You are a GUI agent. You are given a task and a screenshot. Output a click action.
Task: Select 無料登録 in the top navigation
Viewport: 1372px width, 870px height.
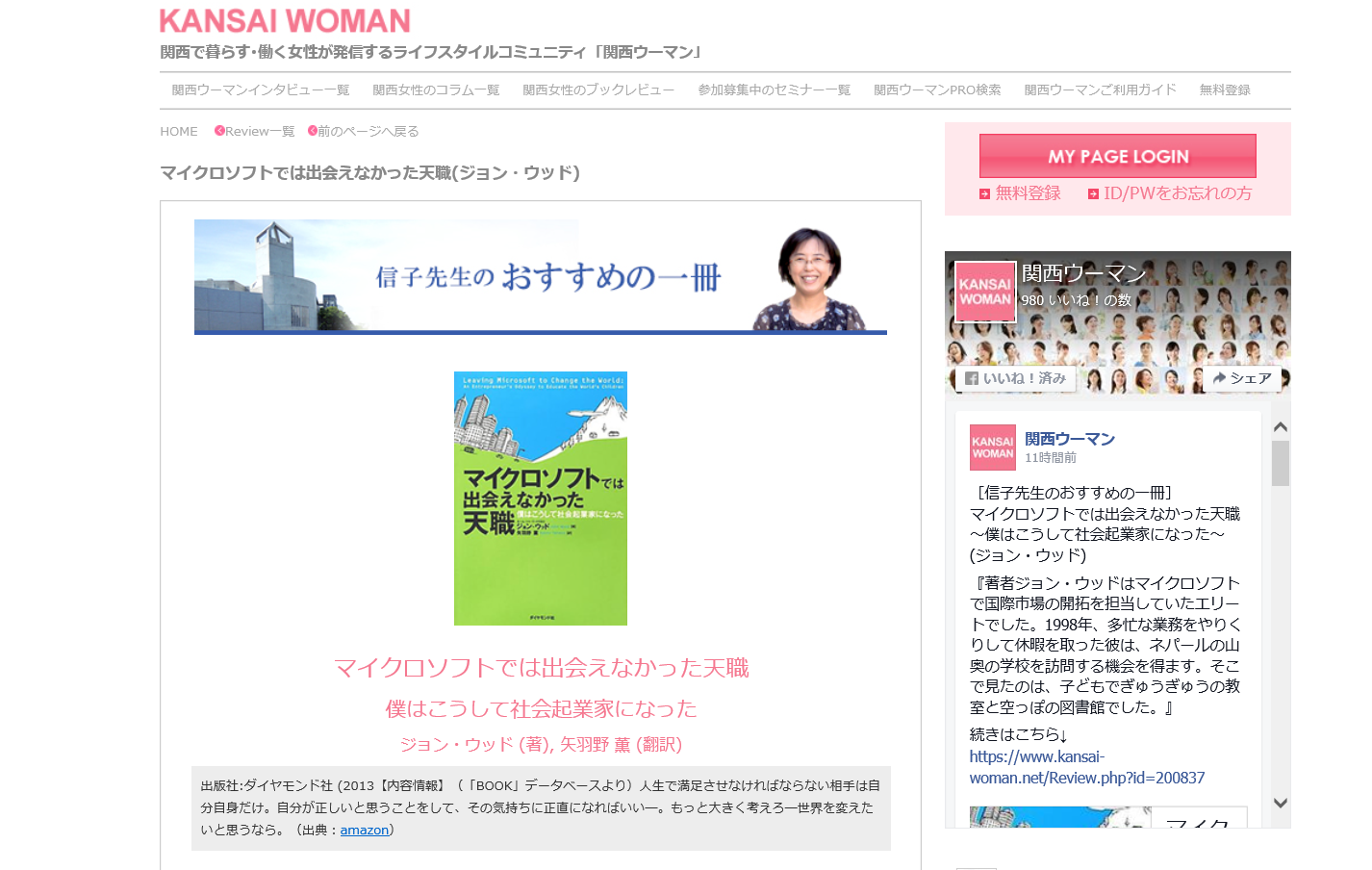tap(1225, 90)
